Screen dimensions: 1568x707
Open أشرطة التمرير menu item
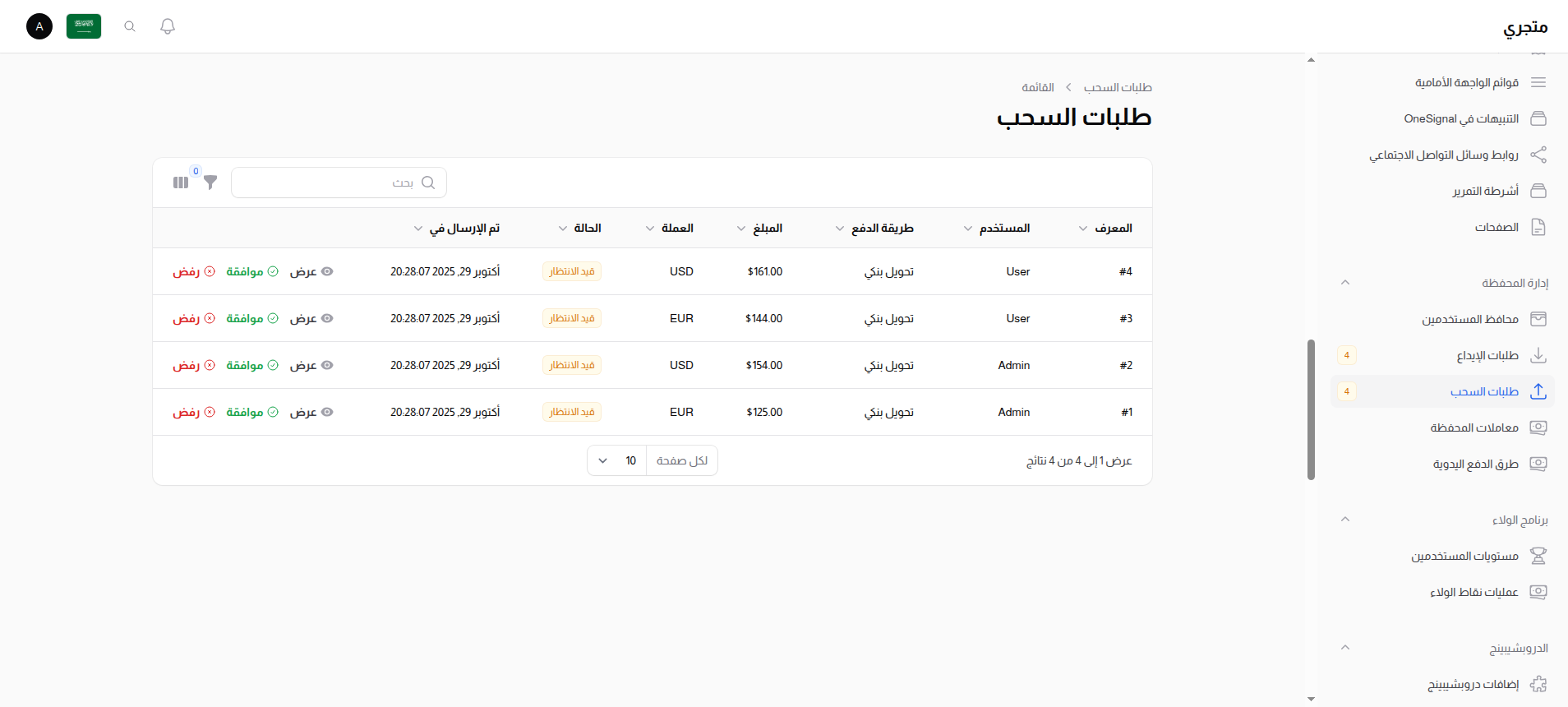pos(1442,191)
